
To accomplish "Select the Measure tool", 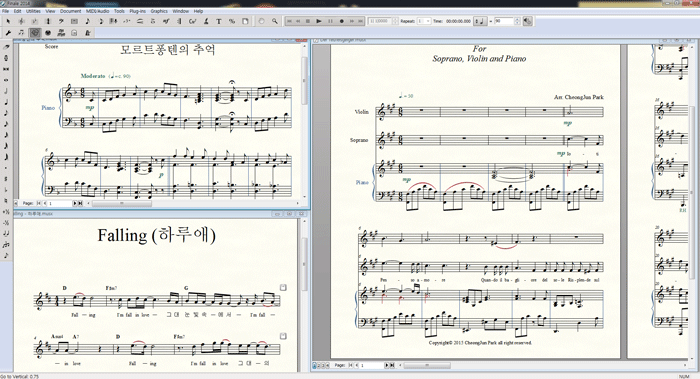I will pyautogui.click(x=74, y=21).
